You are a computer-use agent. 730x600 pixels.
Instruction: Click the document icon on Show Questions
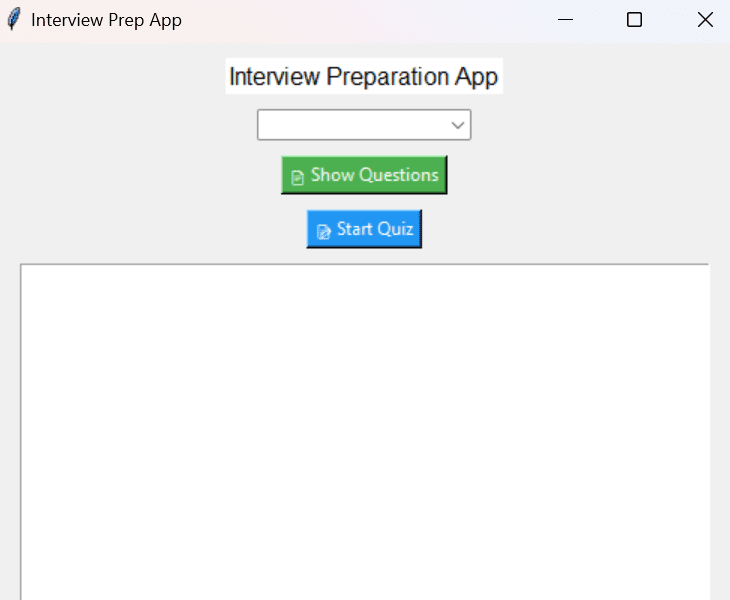[297, 177]
